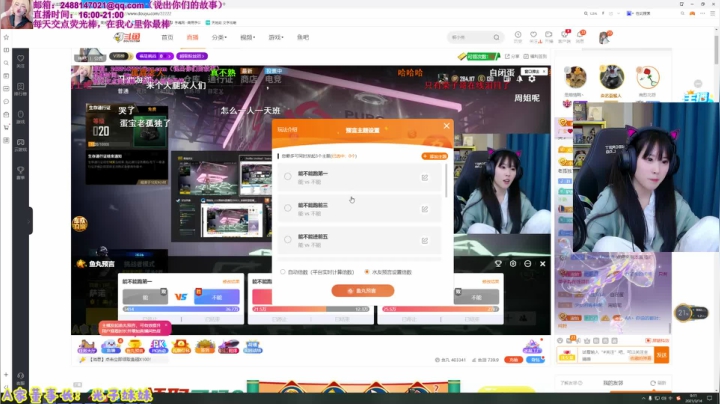Screen dimensions: 720x404
Task: Select radio for topic 能不能跑前三
Action: (287, 208)
